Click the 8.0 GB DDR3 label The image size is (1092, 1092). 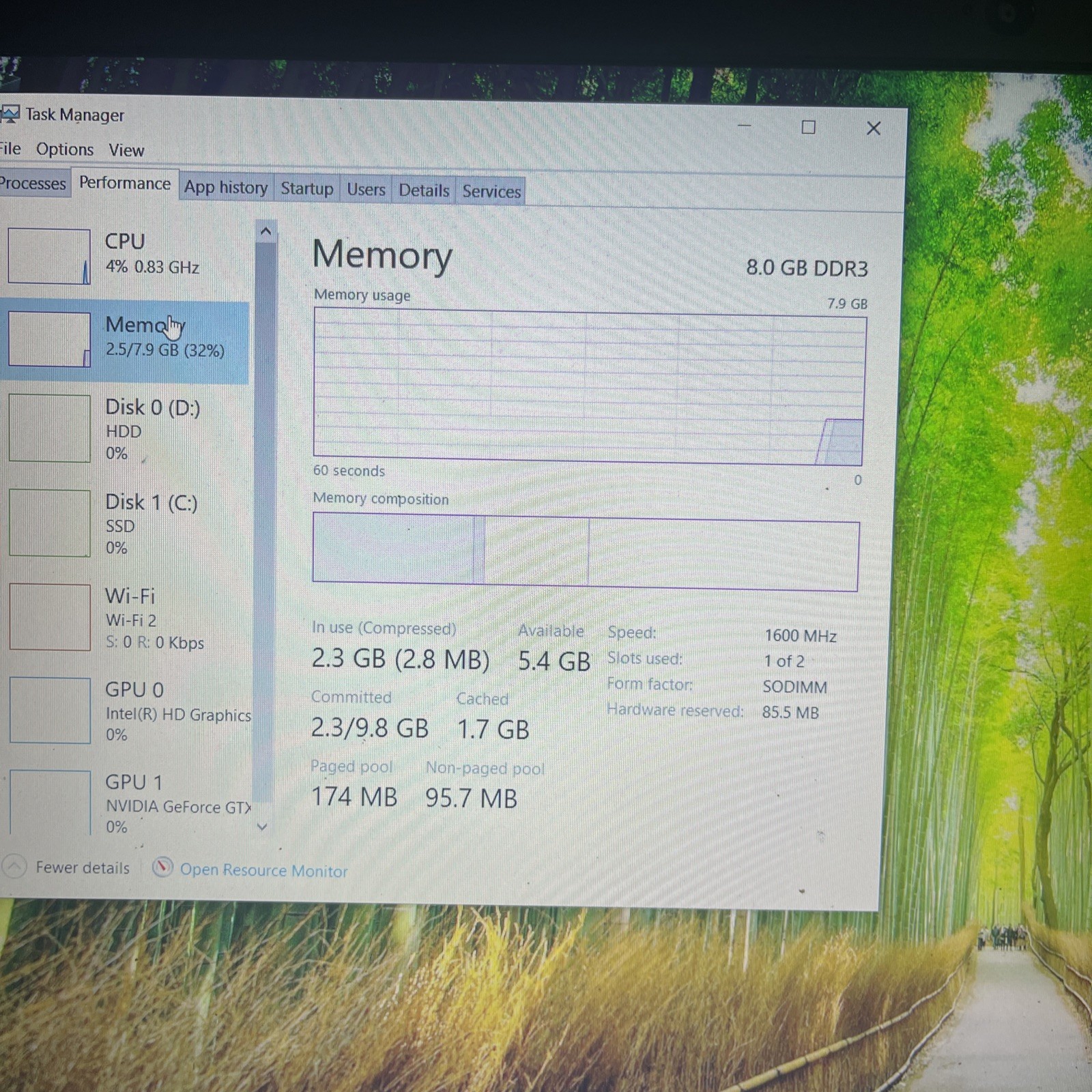(807, 268)
